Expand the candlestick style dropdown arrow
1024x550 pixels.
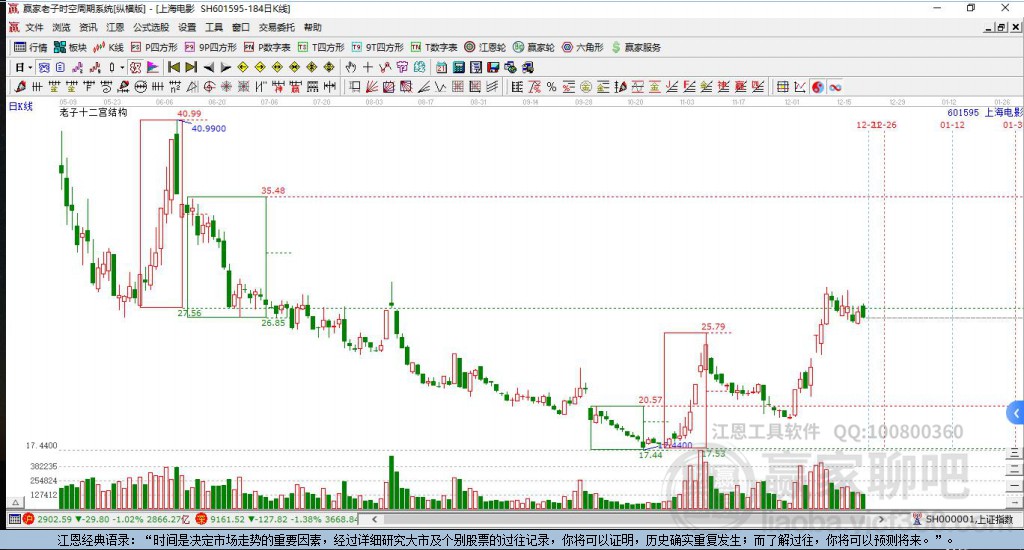click(x=122, y=67)
